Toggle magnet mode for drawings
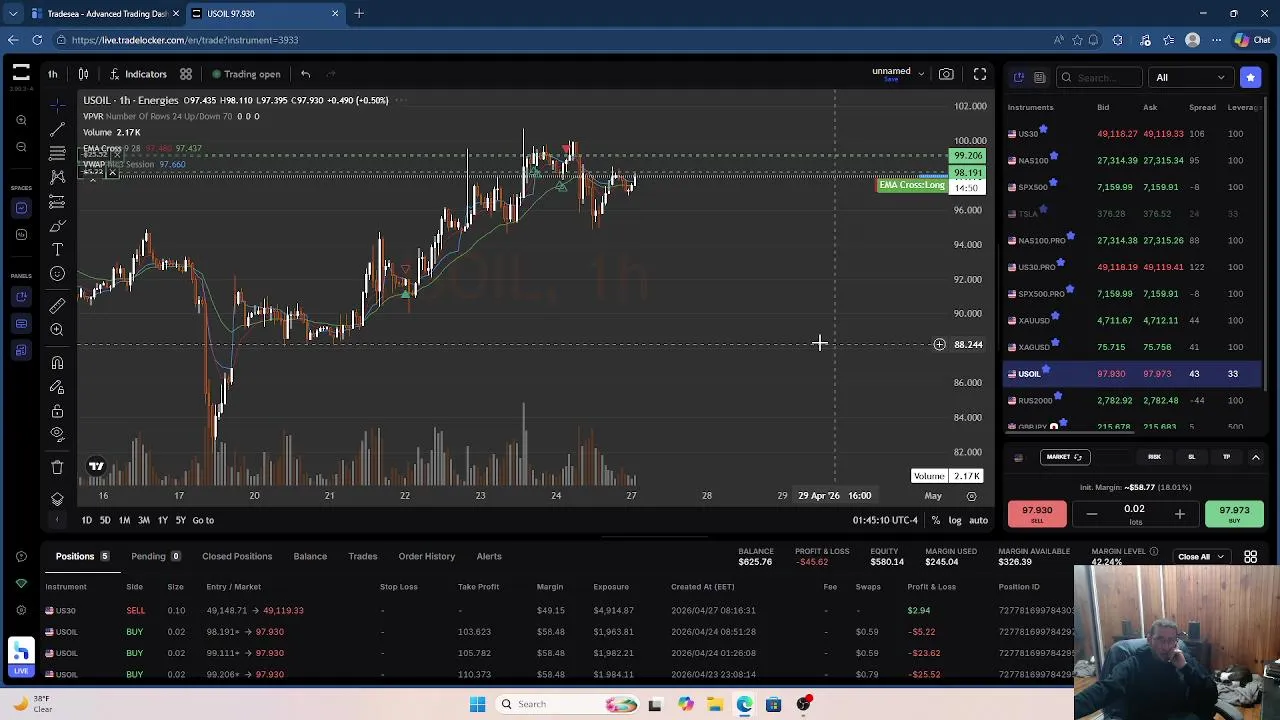The width and height of the screenshot is (1280, 720). (57, 363)
